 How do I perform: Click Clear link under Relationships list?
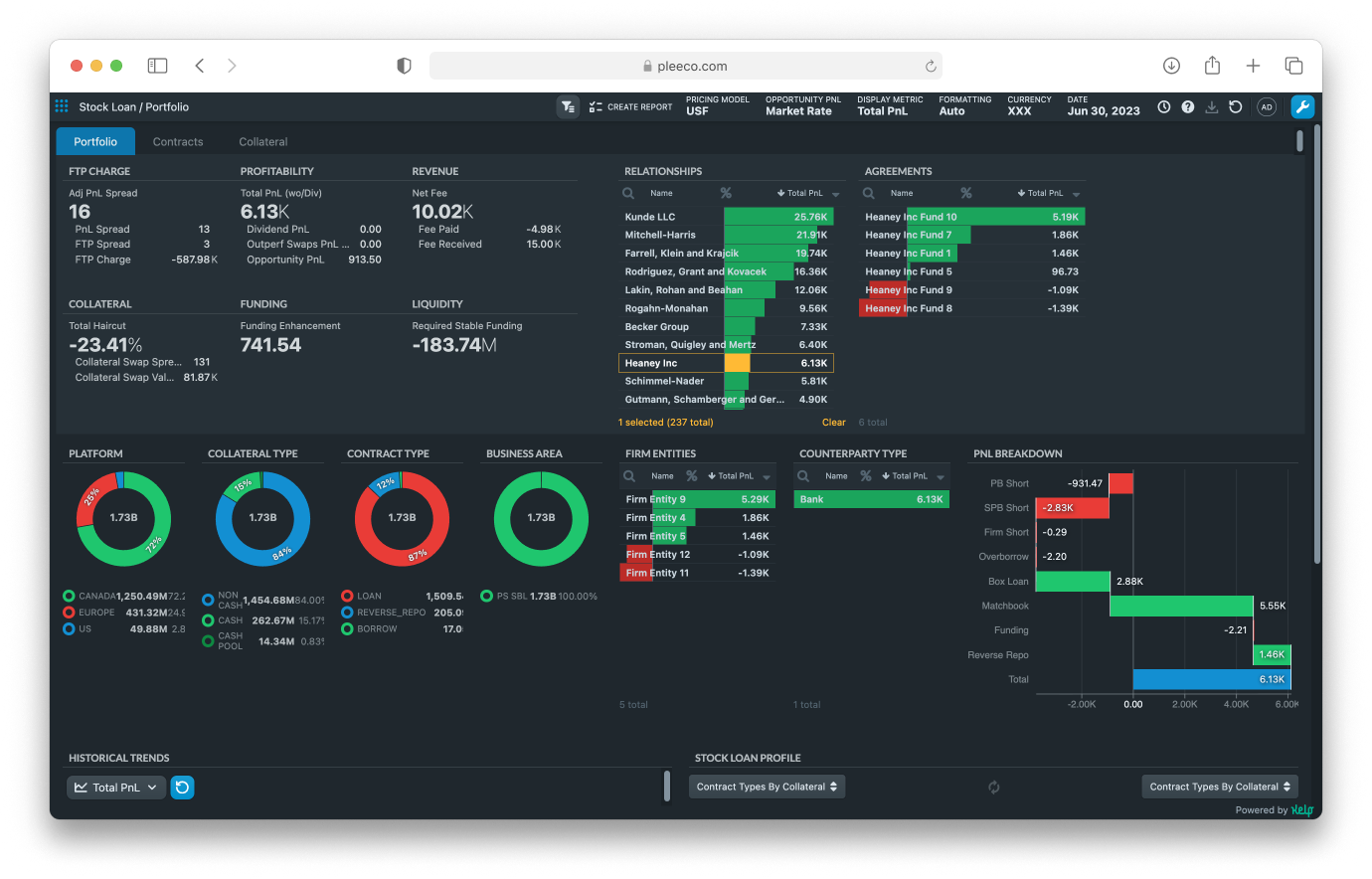click(x=833, y=423)
